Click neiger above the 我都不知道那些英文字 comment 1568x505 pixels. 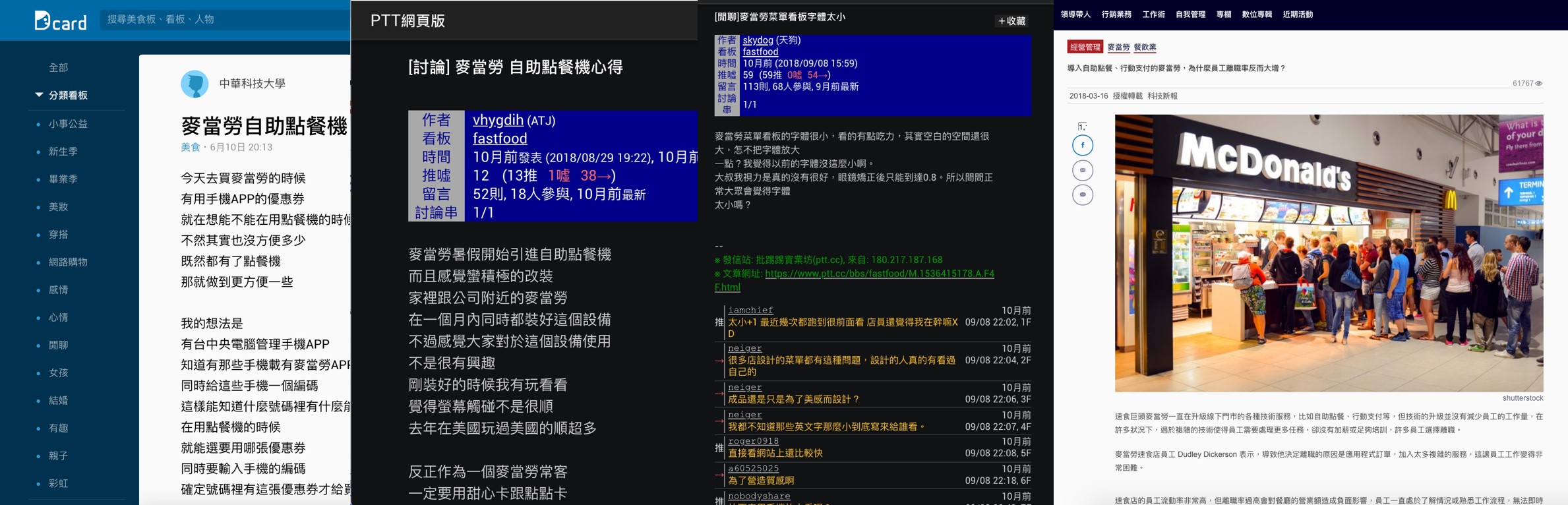[x=745, y=415]
